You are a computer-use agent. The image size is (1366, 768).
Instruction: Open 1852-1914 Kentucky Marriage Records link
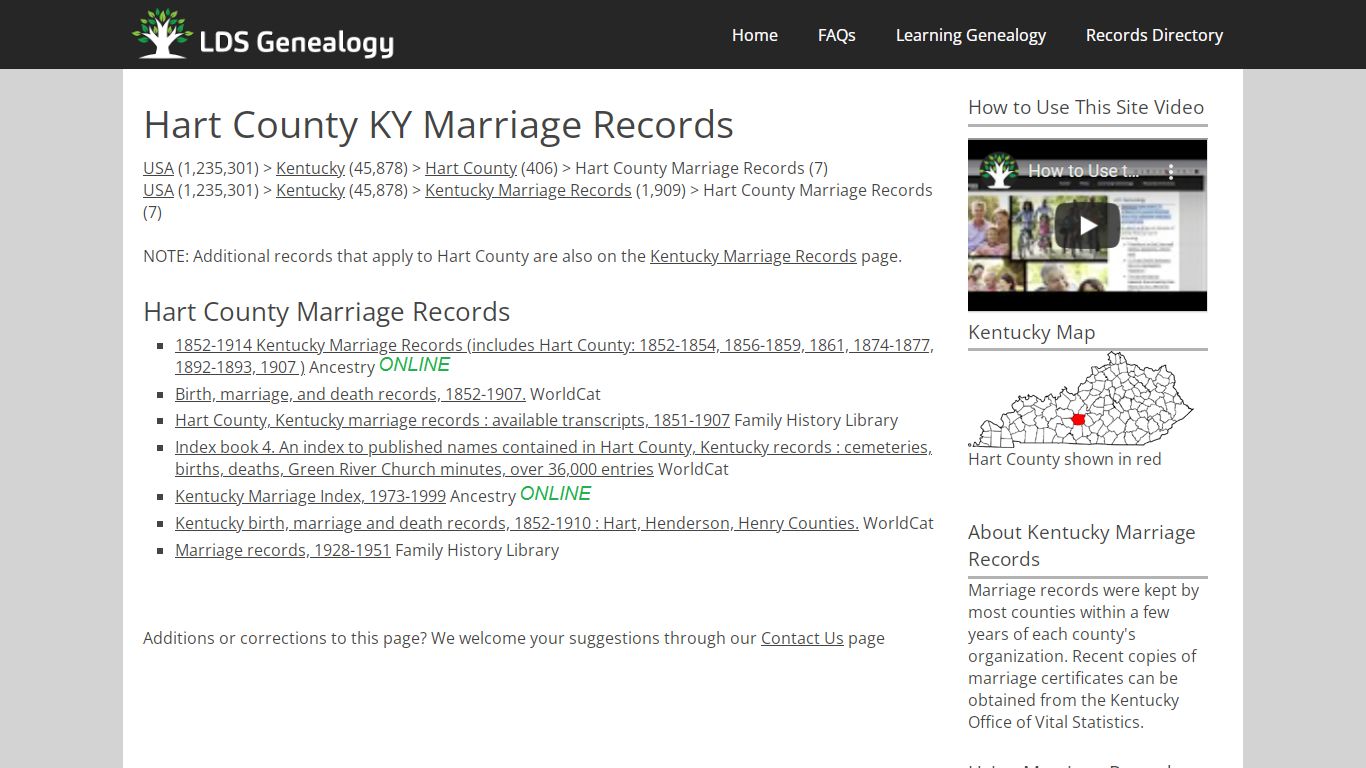pos(554,356)
